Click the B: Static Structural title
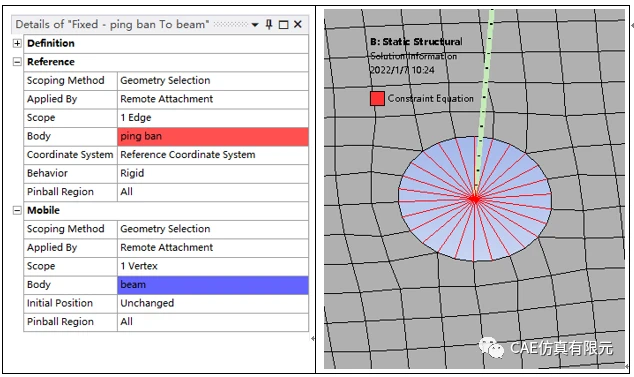The image size is (634, 377). 416,42
